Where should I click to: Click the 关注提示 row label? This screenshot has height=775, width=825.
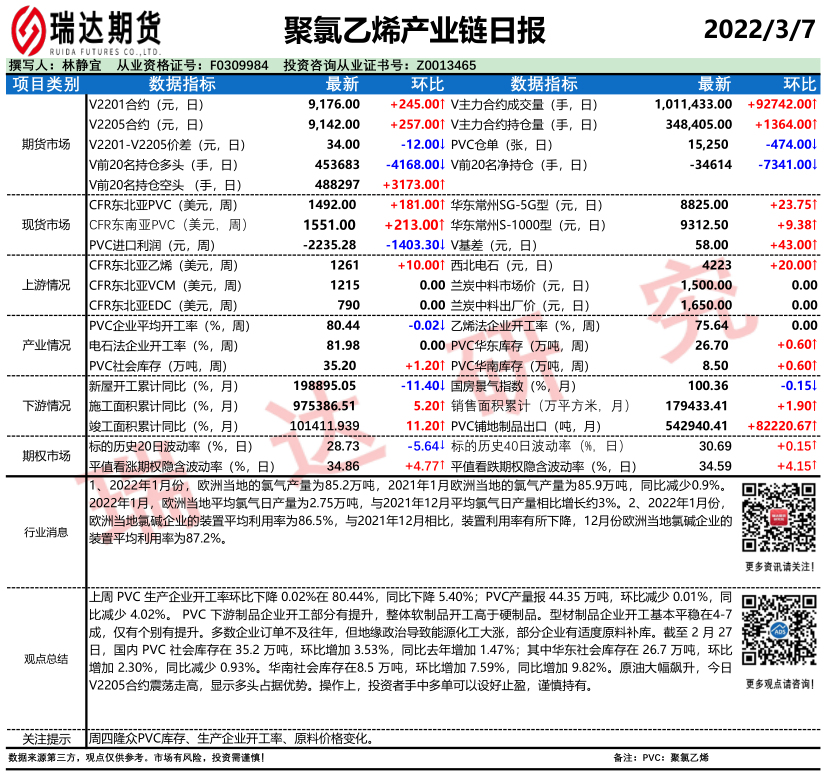pos(45,739)
